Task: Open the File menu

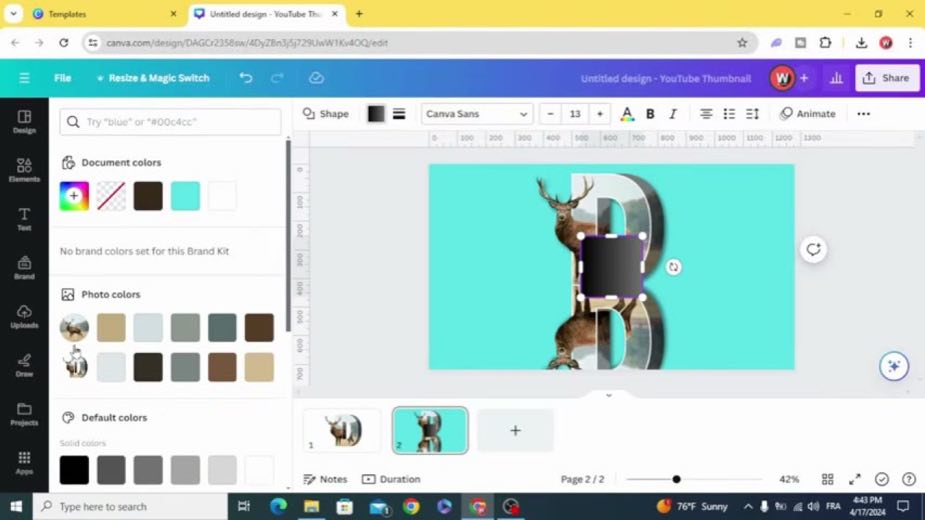Action: (63, 78)
